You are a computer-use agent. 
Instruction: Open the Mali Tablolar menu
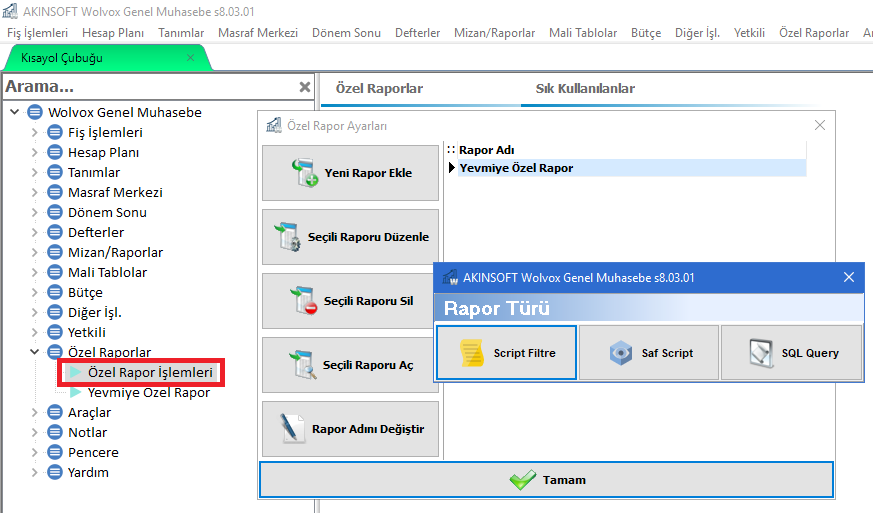pyautogui.click(x=583, y=33)
